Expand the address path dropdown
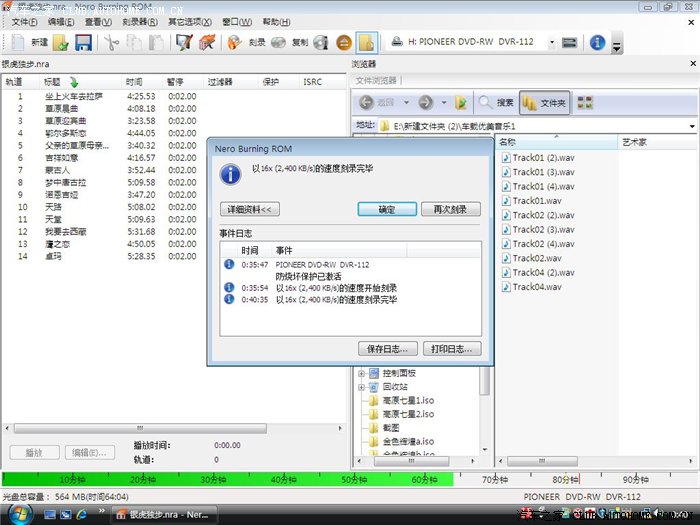Image resolution: width=700 pixels, height=525 pixels. [692, 126]
